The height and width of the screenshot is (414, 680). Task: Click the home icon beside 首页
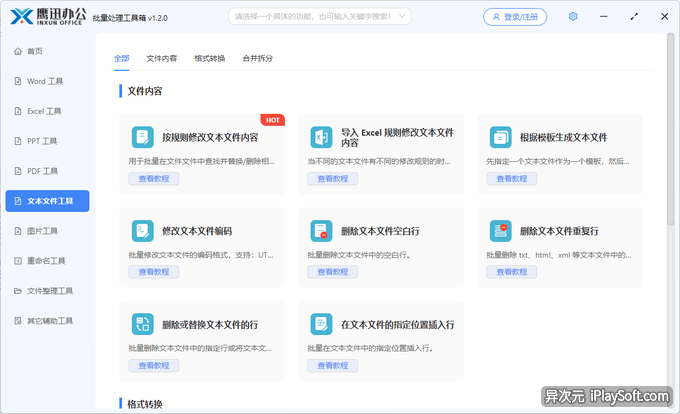tap(18, 51)
